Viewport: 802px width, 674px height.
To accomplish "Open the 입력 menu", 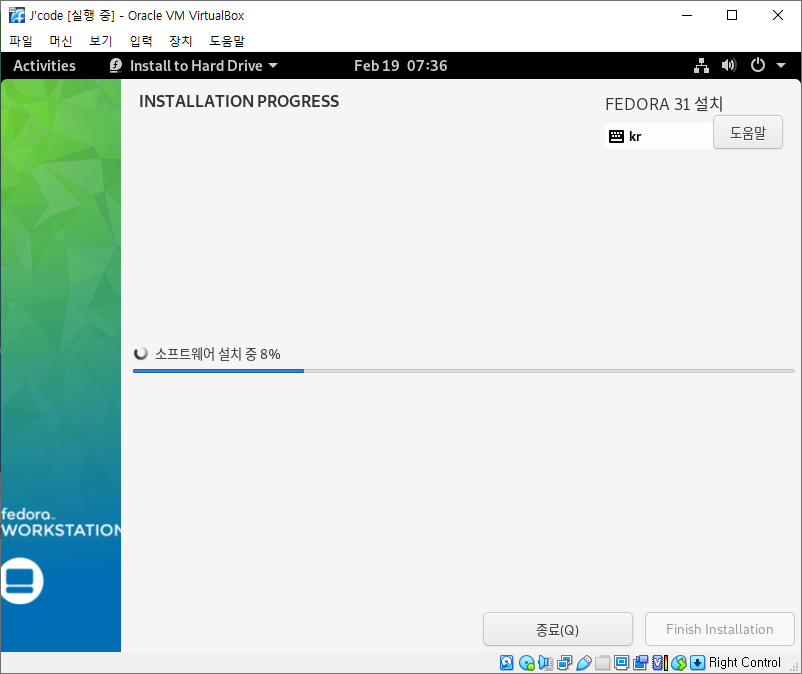I will (x=141, y=41).
